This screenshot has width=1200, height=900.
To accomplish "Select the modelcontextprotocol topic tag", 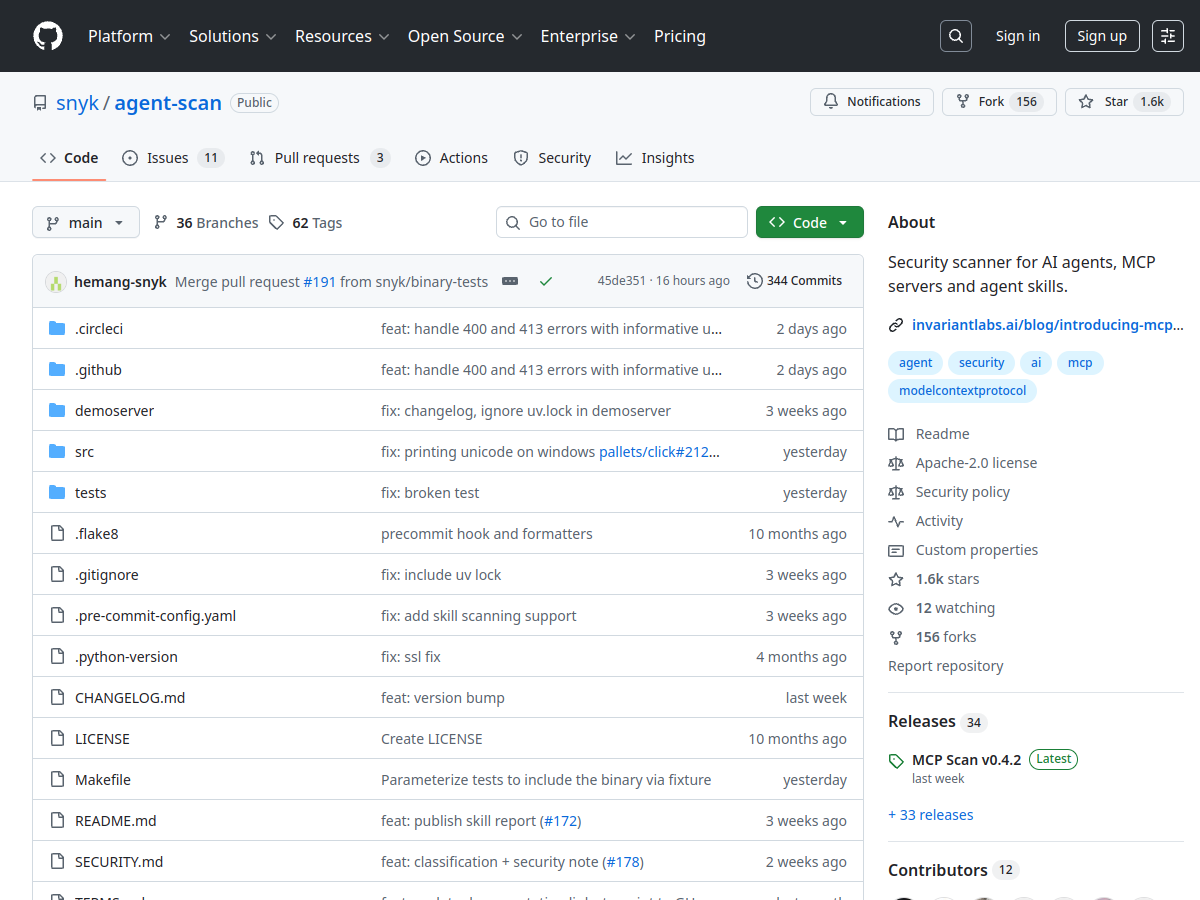I will point(962,391).
